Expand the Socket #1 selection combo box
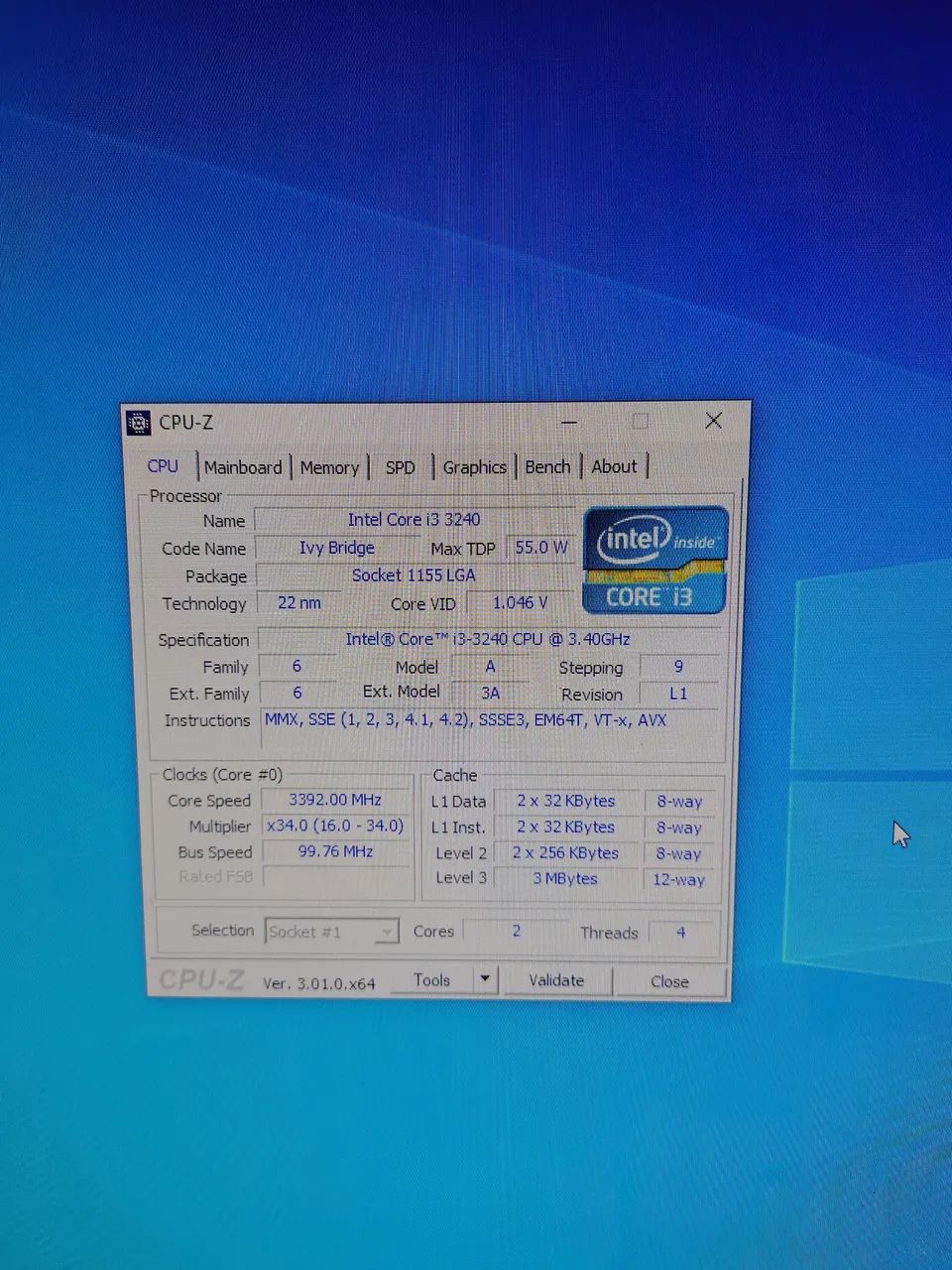 [x=332, y=932]
